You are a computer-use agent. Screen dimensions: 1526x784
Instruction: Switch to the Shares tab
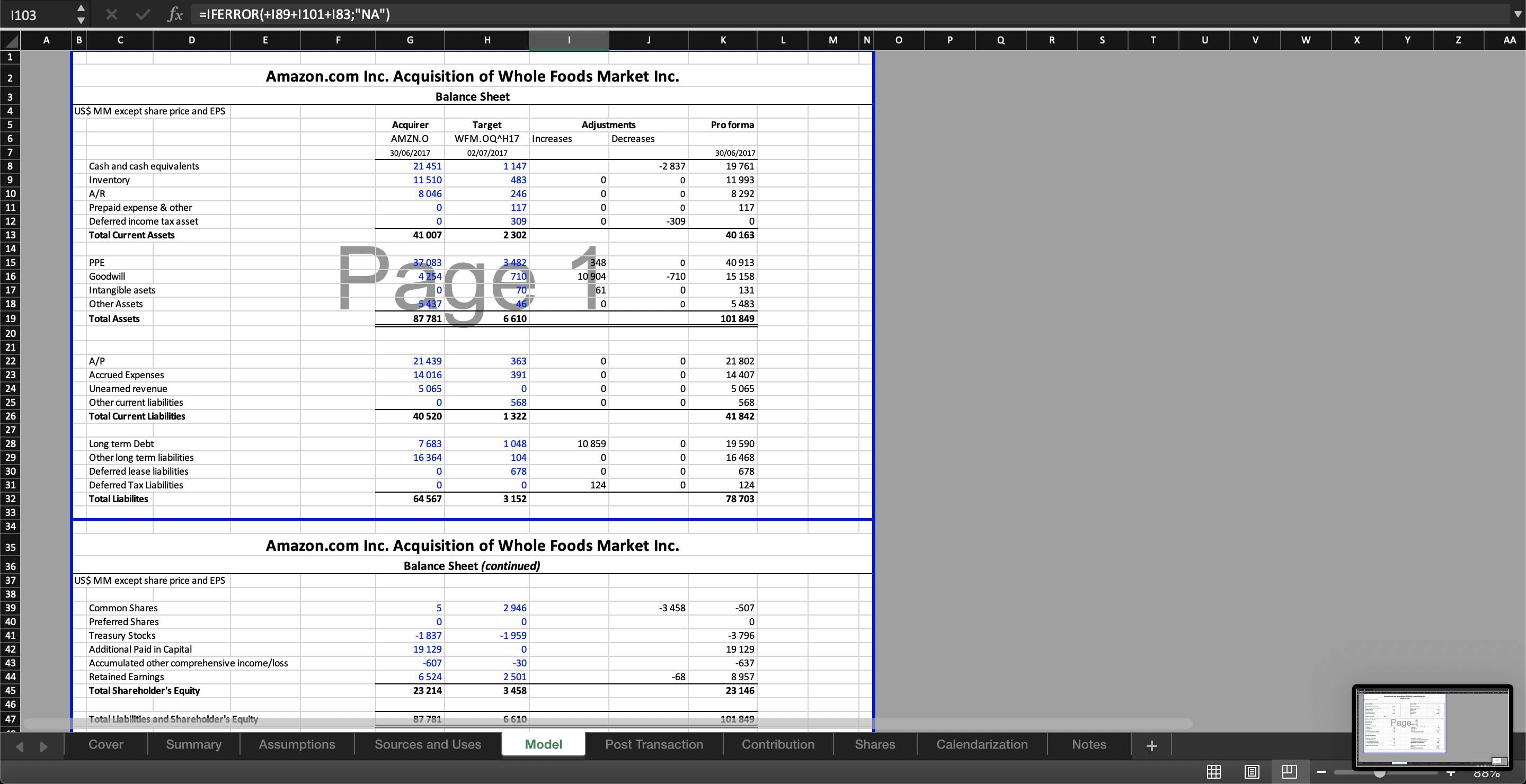tap(875, 744)
